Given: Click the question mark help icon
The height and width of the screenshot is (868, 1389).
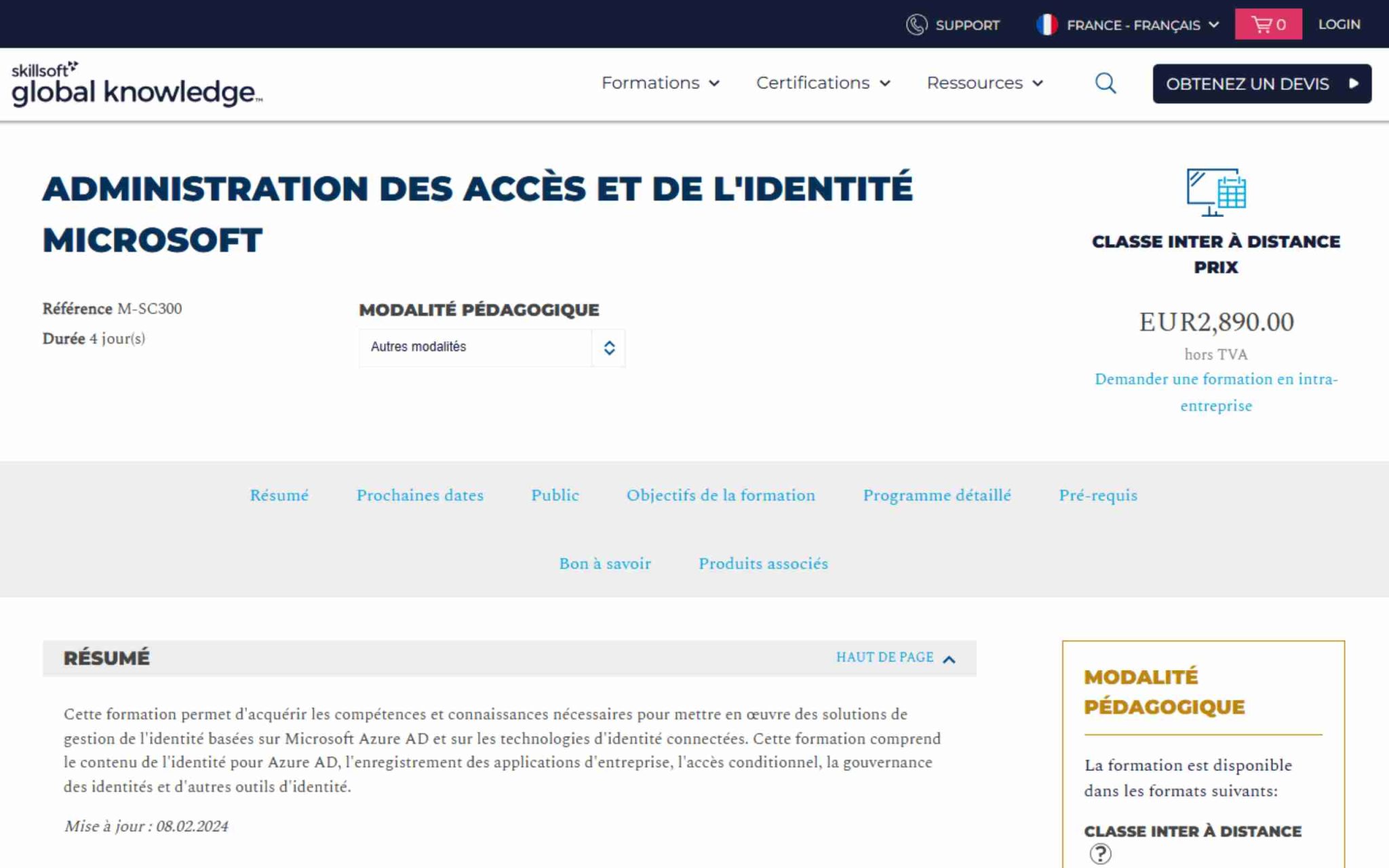Looking at the screenshot, I should pyautogui.click(x=1100, y=854).
